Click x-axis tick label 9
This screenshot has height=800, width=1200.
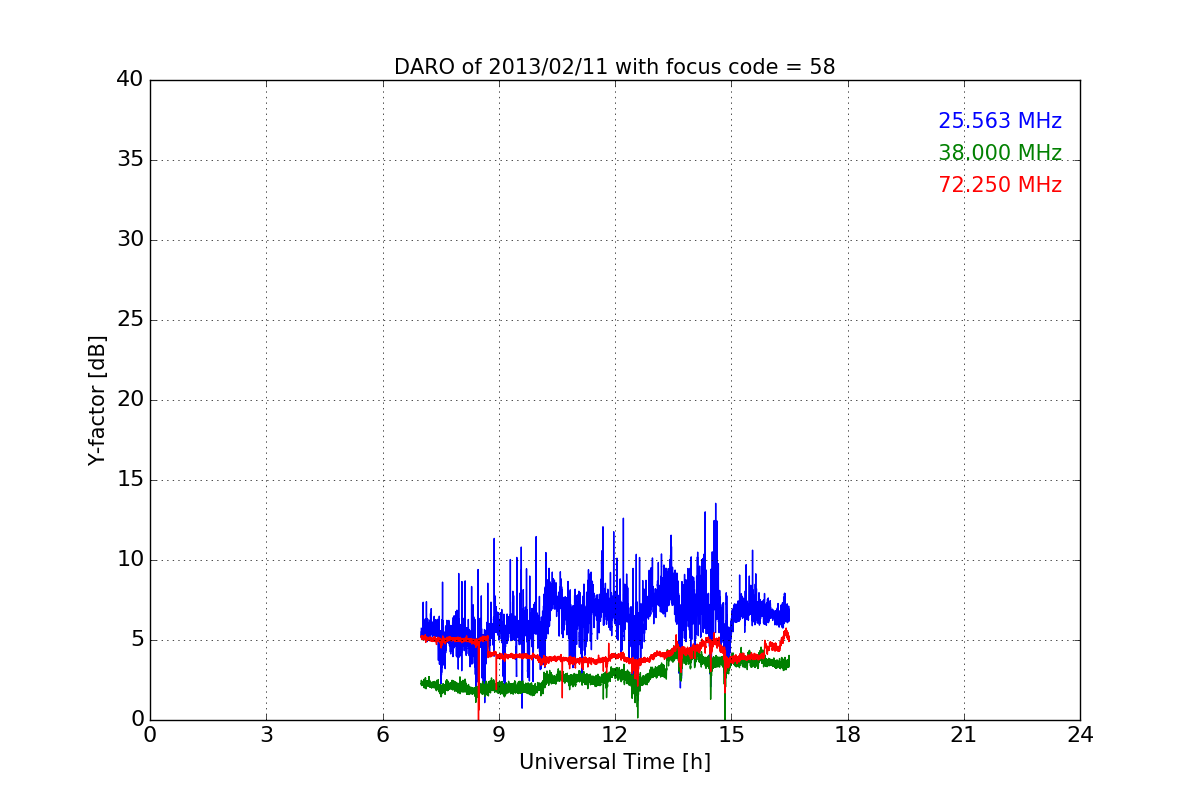(x=499, y=735)
